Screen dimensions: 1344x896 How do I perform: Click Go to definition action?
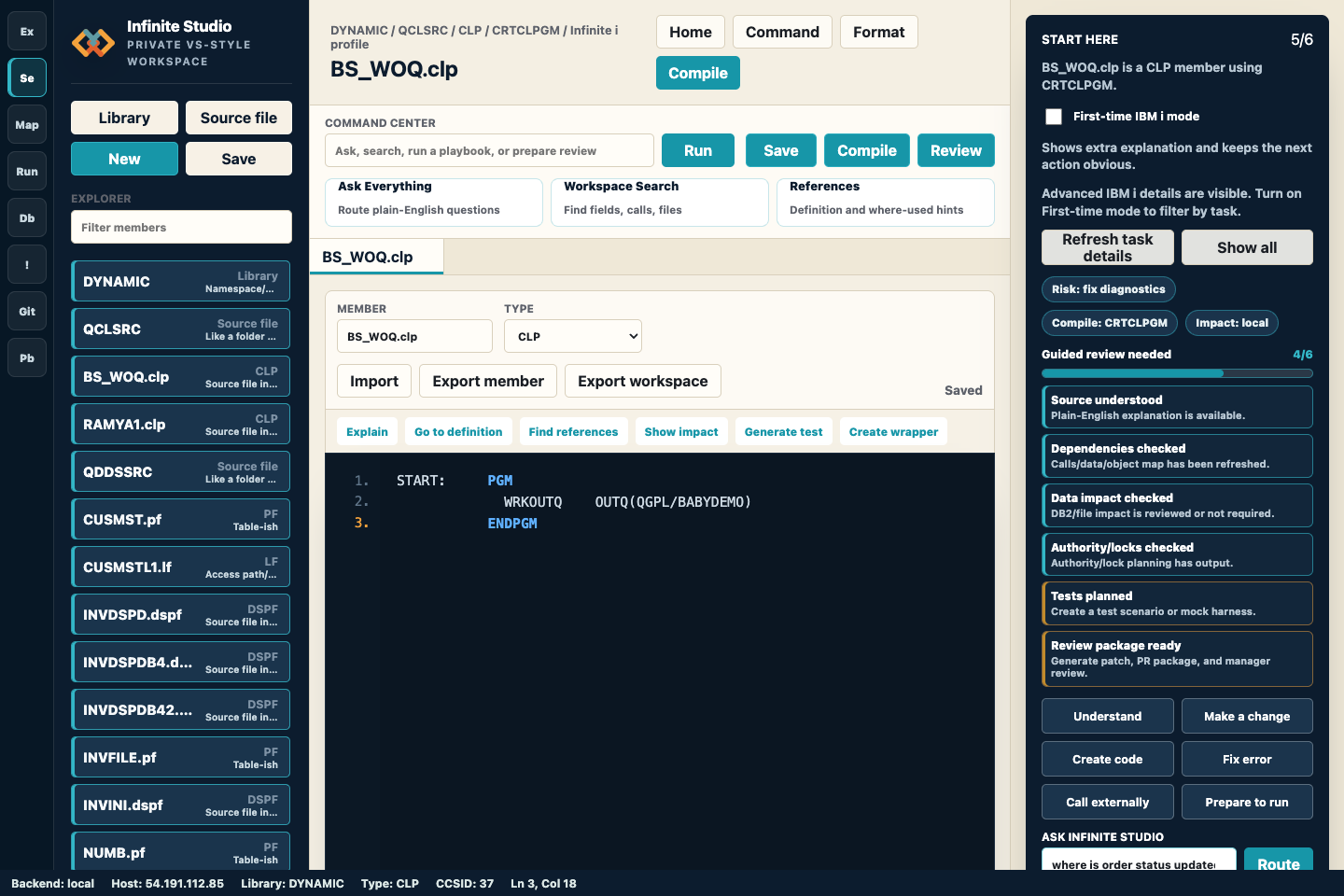[458, 431]
